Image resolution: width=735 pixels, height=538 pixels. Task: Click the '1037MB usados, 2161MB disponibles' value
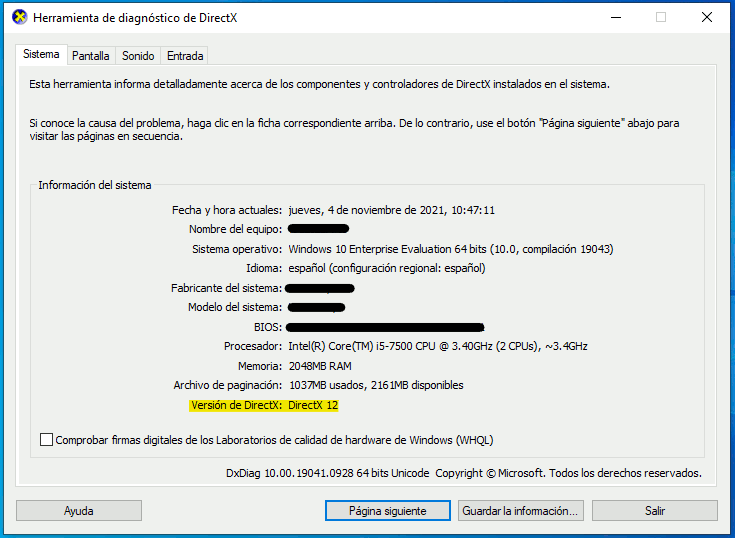(x=376, y=385)
